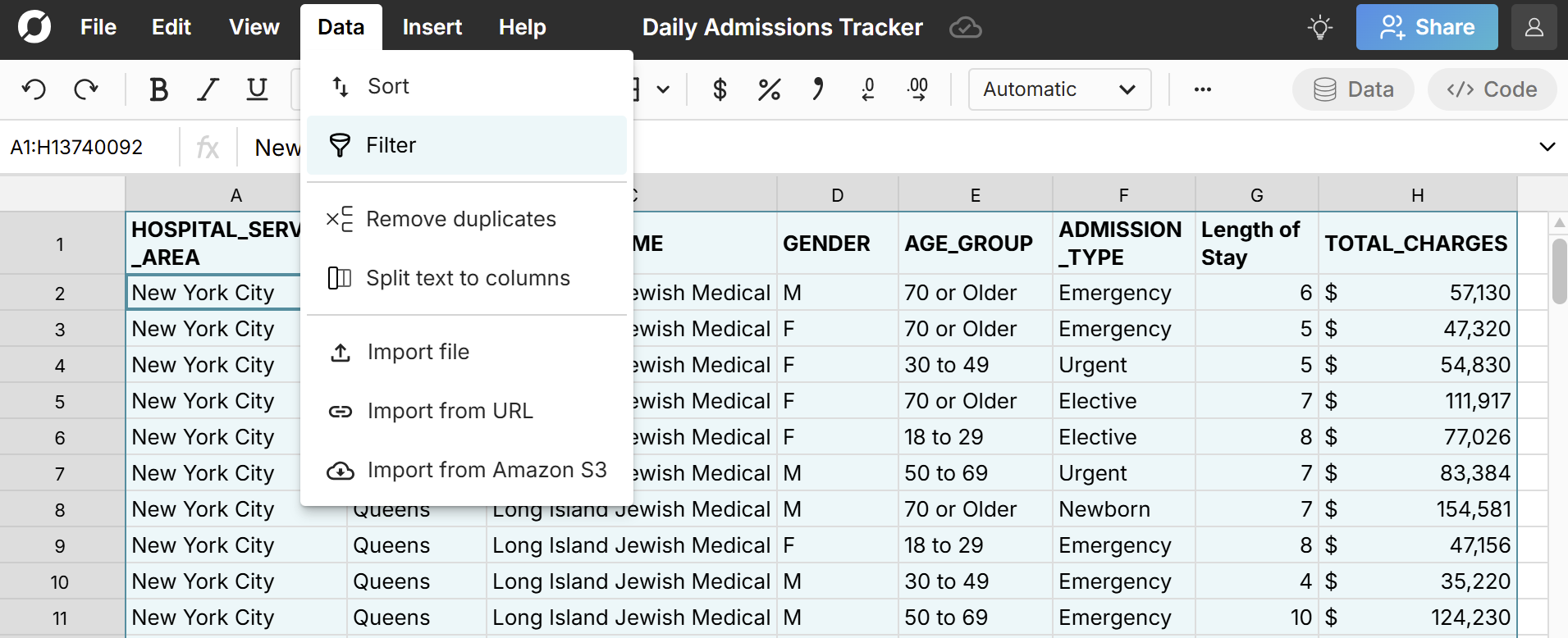The height and width of the screenshot is (638, 1568).
Task: Toggle the light theme bulb icon
Action: [1319, 28]
